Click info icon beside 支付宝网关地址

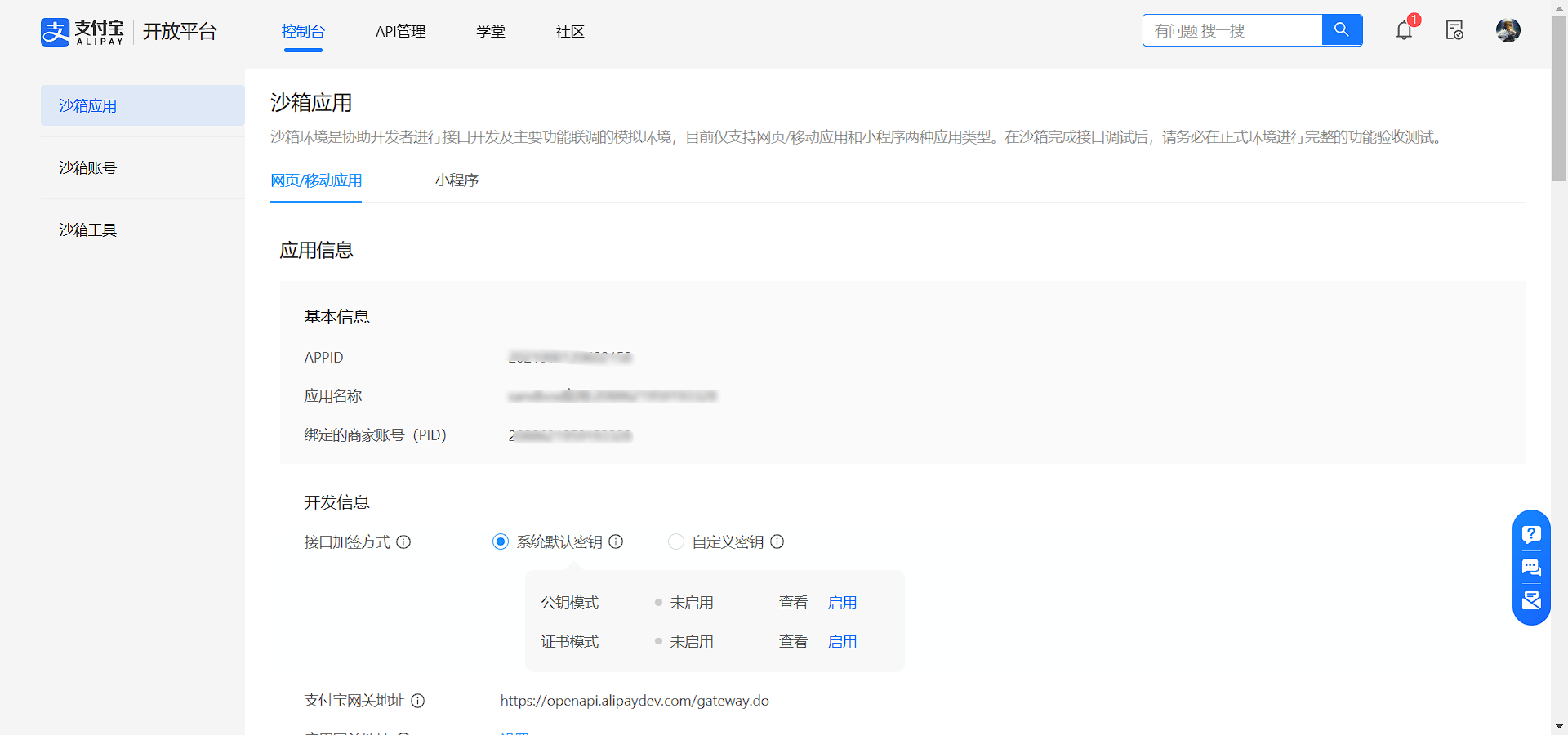coord(417,701)
